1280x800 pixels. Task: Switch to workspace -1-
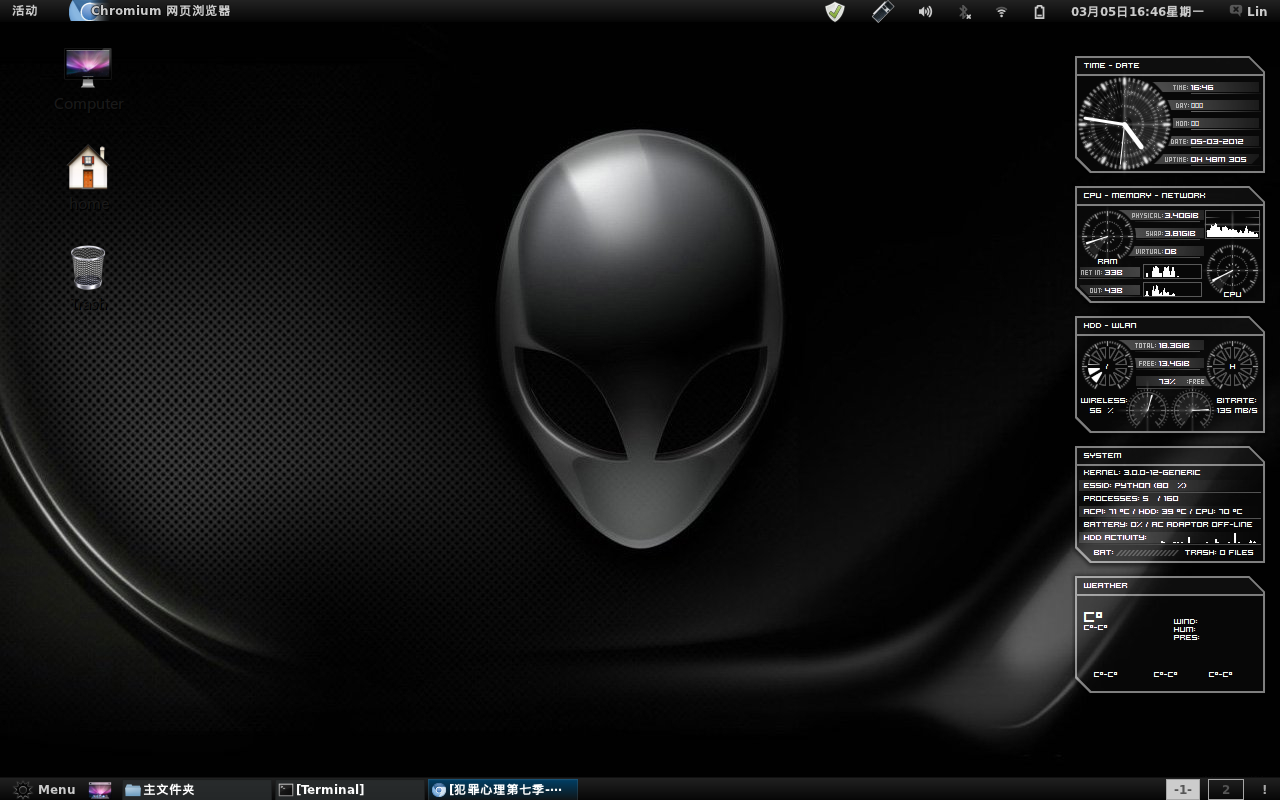pos(1183,789)
